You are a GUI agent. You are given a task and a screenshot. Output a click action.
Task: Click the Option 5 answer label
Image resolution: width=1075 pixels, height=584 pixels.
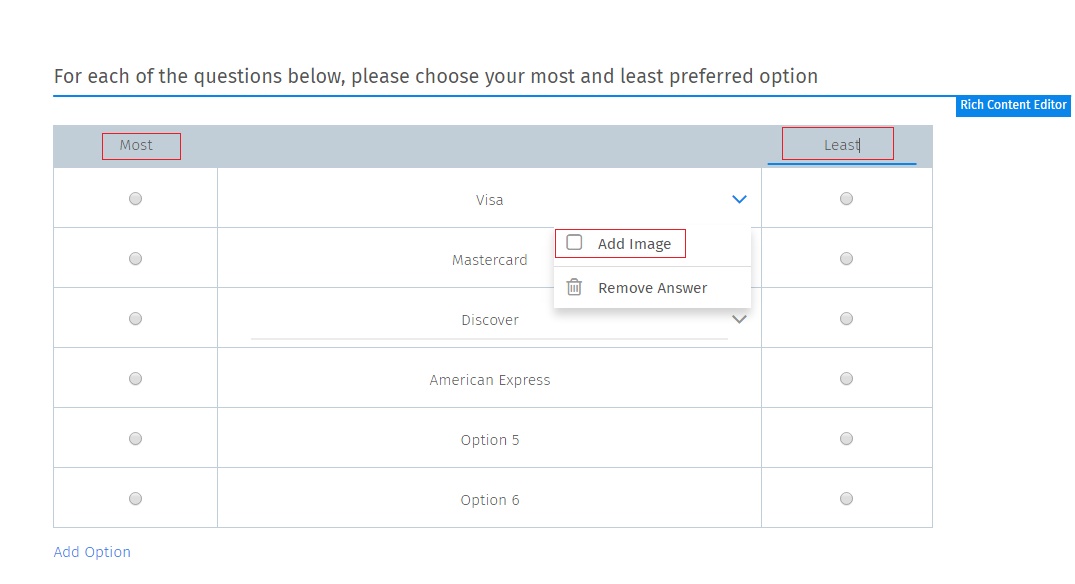[x=490, y=440]
